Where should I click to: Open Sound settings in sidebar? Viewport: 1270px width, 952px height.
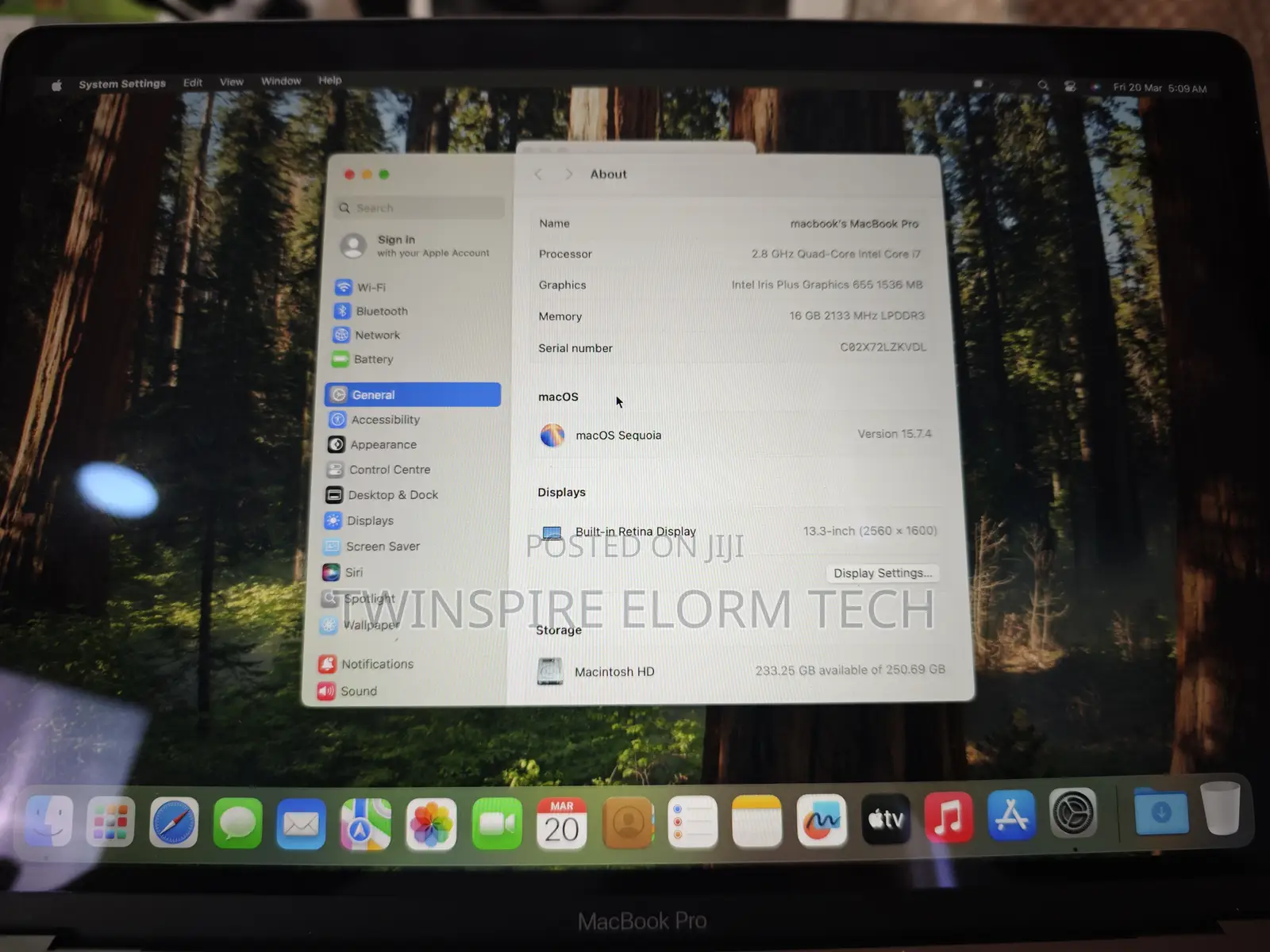coord(347,691)
